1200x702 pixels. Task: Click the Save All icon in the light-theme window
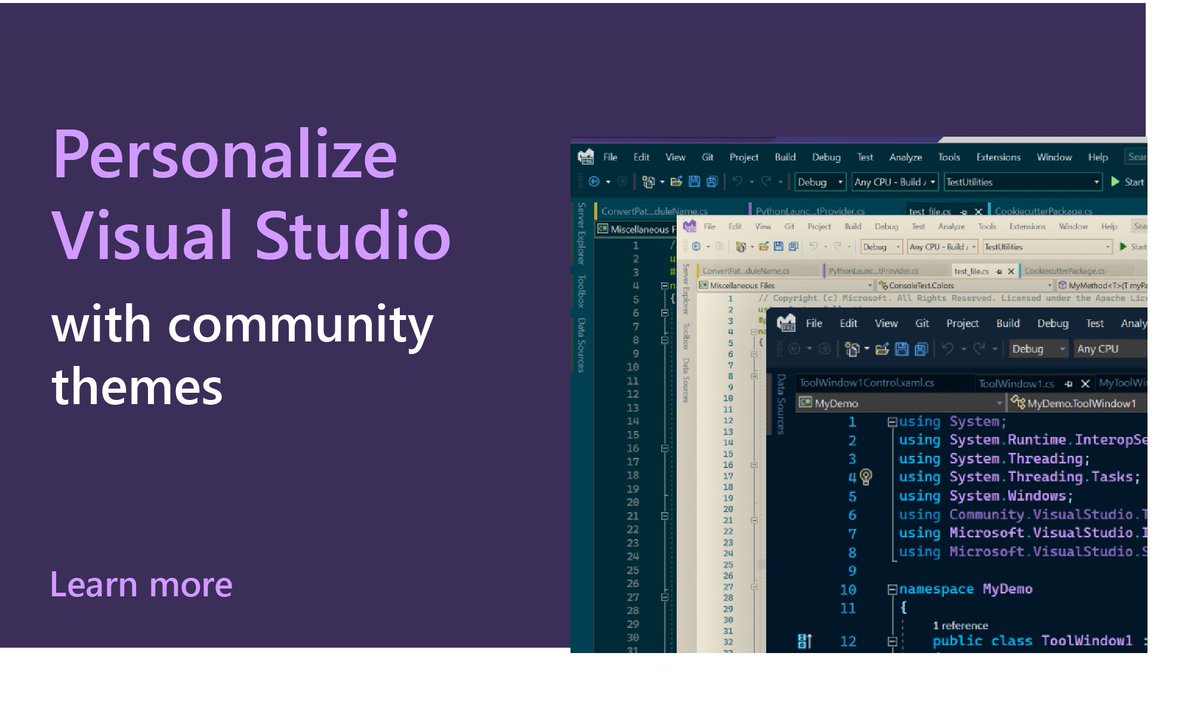792,247
